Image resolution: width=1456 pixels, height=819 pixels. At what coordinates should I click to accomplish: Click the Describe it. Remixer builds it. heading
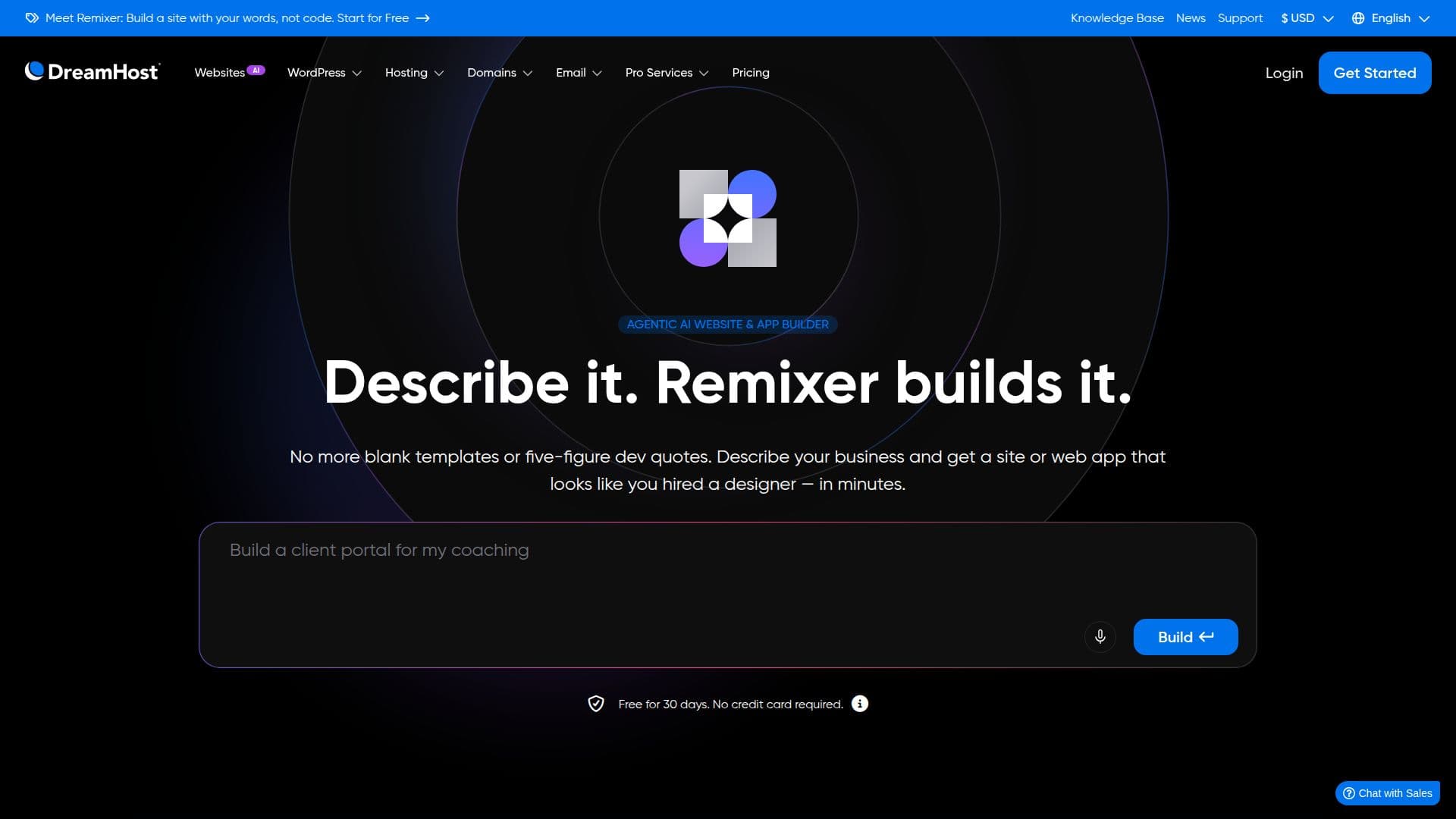728,382
